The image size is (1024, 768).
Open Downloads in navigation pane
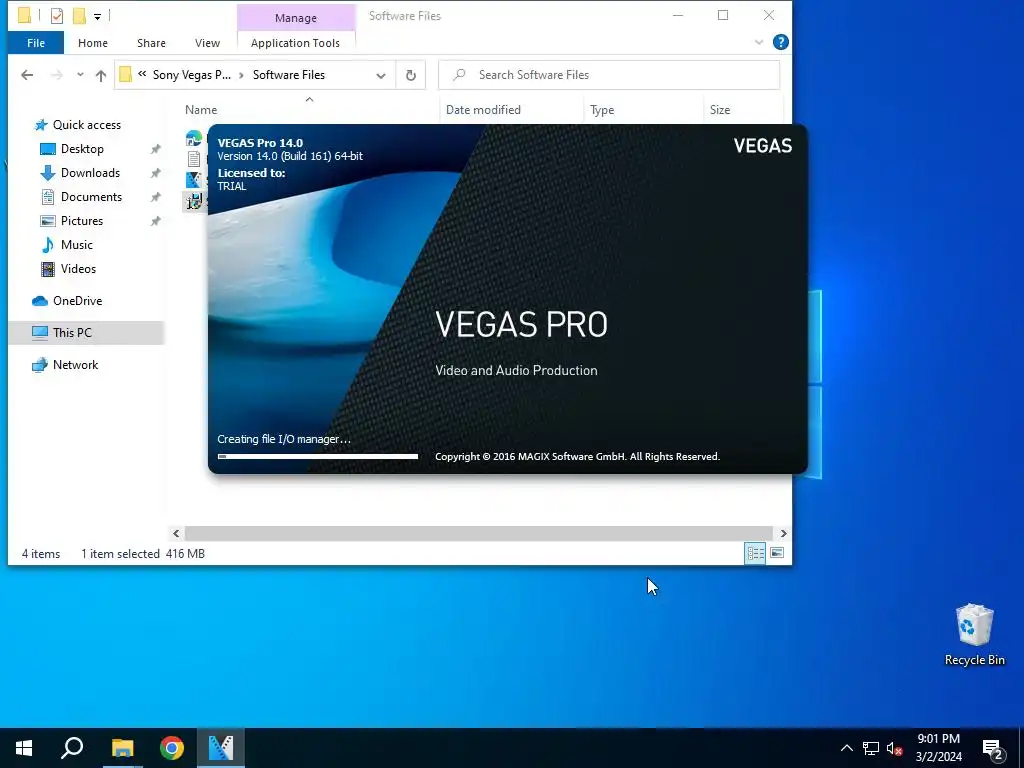coord(90,173)
